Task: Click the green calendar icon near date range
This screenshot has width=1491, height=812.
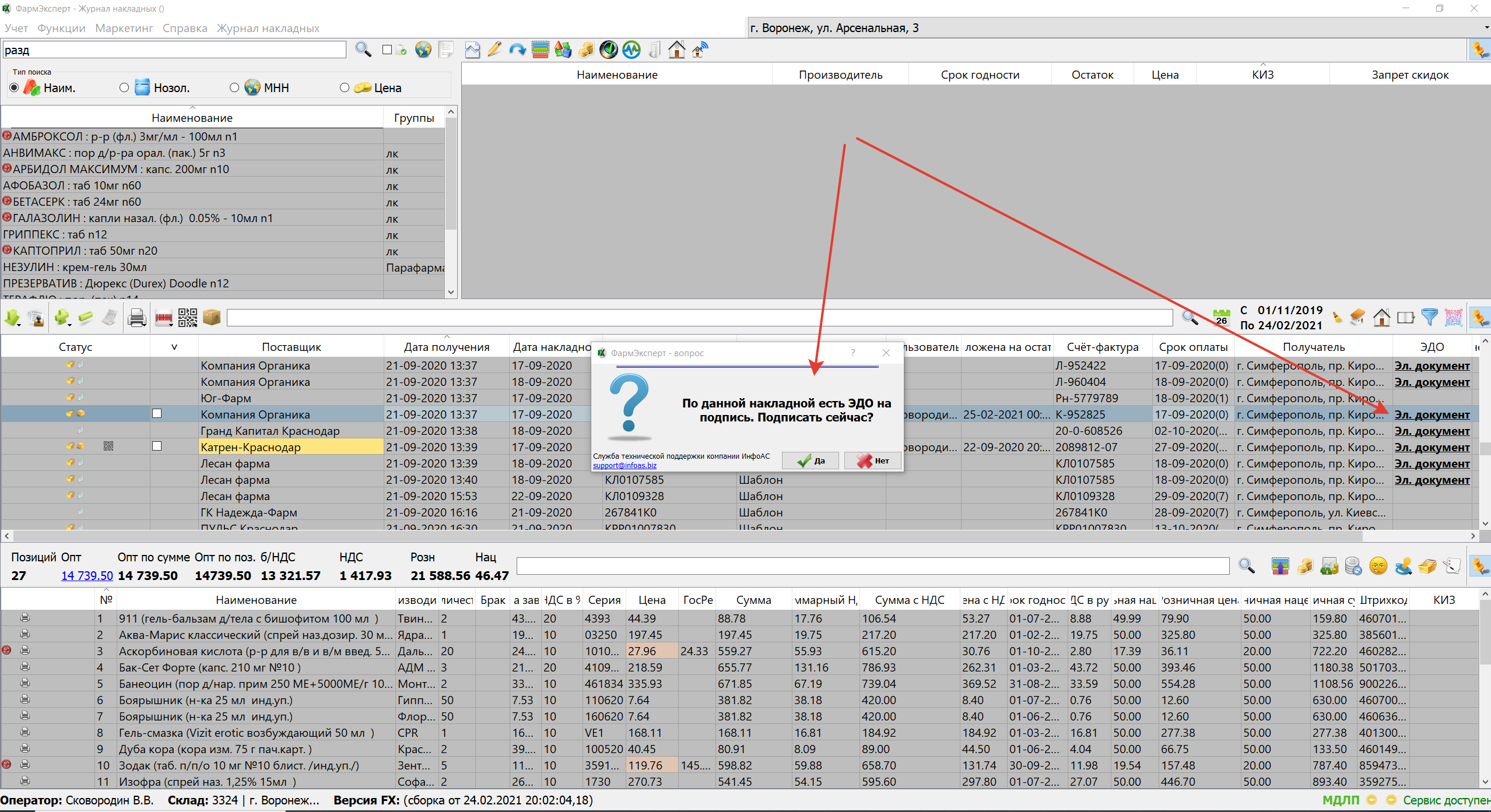Action: coord(1221,317)
